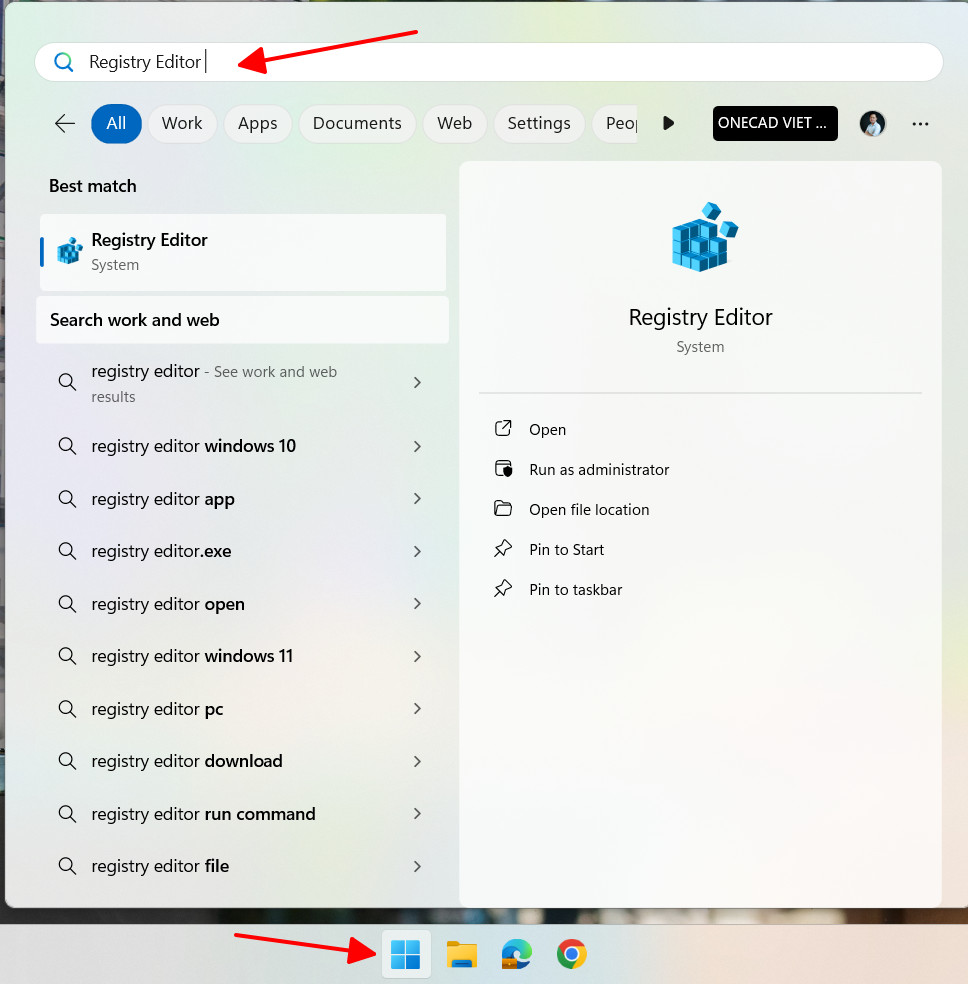
Task: Select the All filter tab
Action: click(116, 124)
